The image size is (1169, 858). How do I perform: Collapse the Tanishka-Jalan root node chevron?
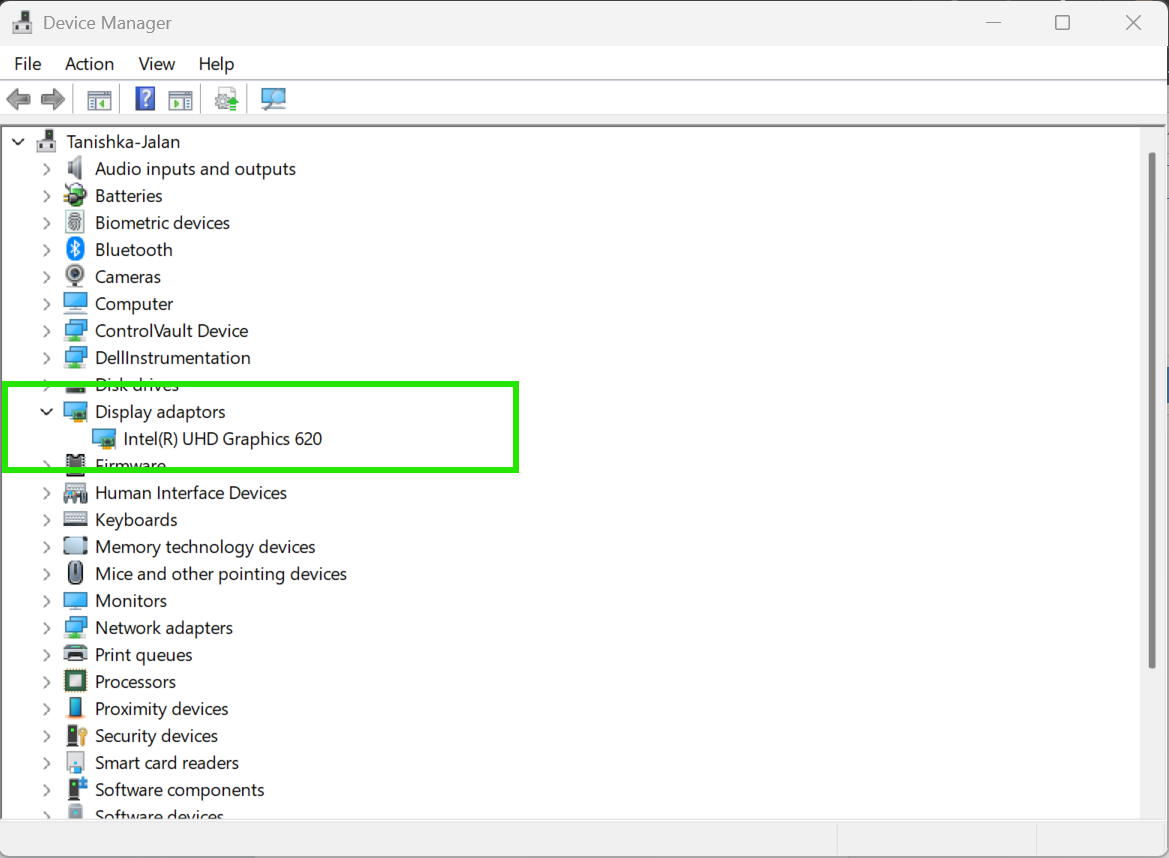tap(19, 142)
